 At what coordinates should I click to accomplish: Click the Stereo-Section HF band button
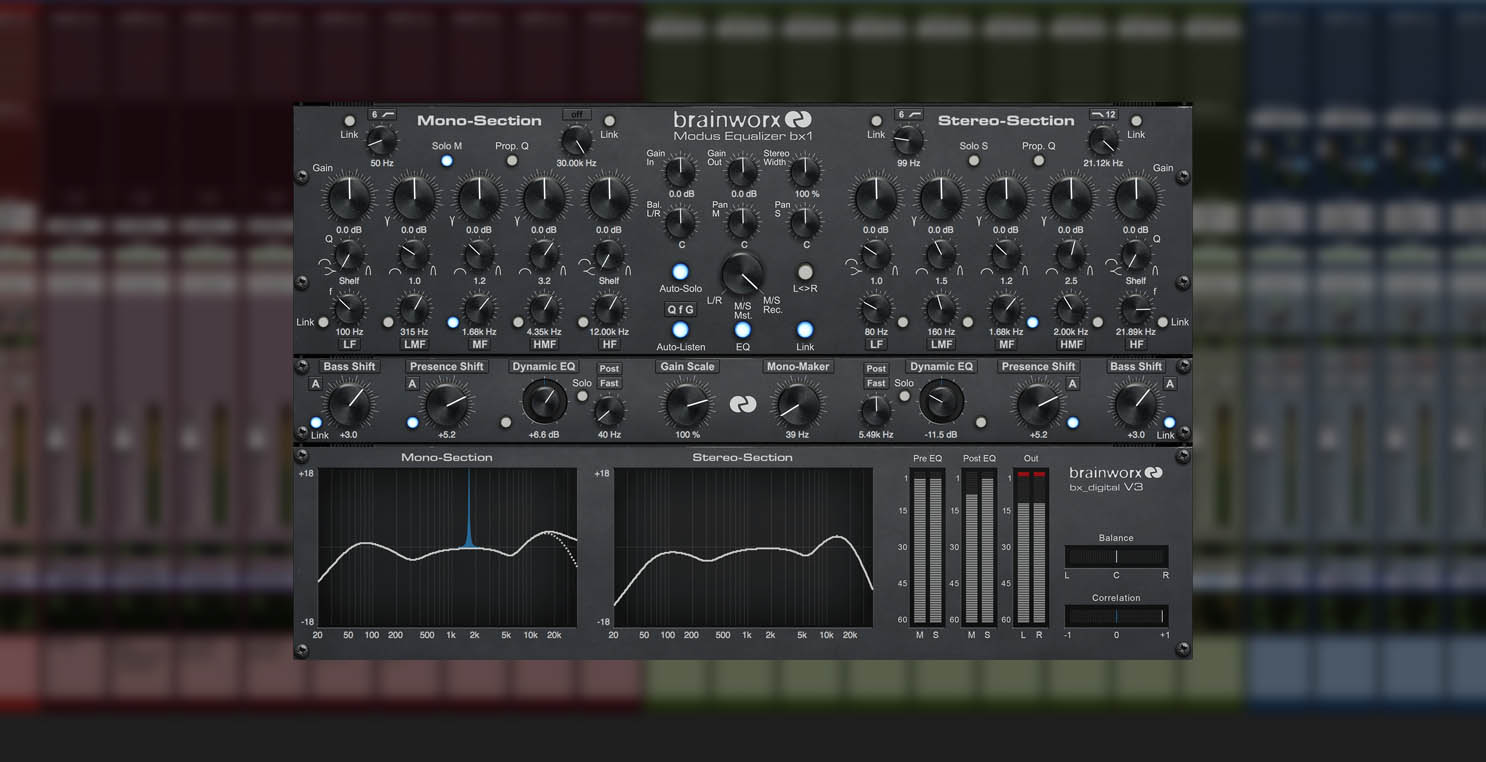[x=1136, y=344]
